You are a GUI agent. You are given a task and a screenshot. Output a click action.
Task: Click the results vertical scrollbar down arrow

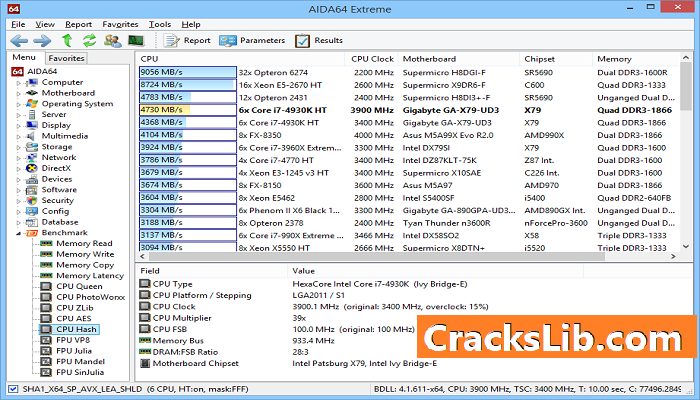coord(686,246)
